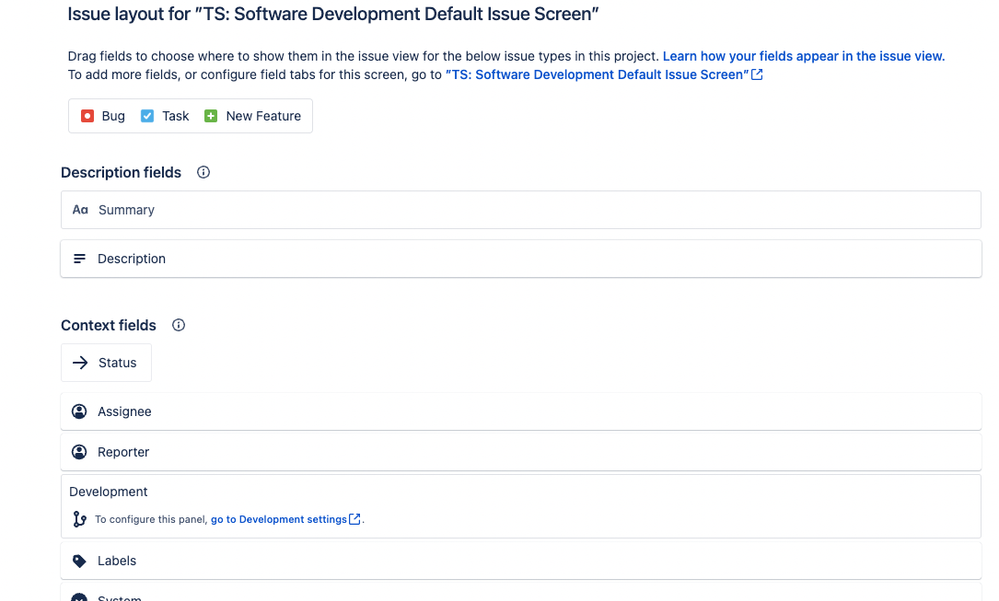Select the Description field row
The height and width of the screenshot is (601, 999).
click(x=520, y=259)
